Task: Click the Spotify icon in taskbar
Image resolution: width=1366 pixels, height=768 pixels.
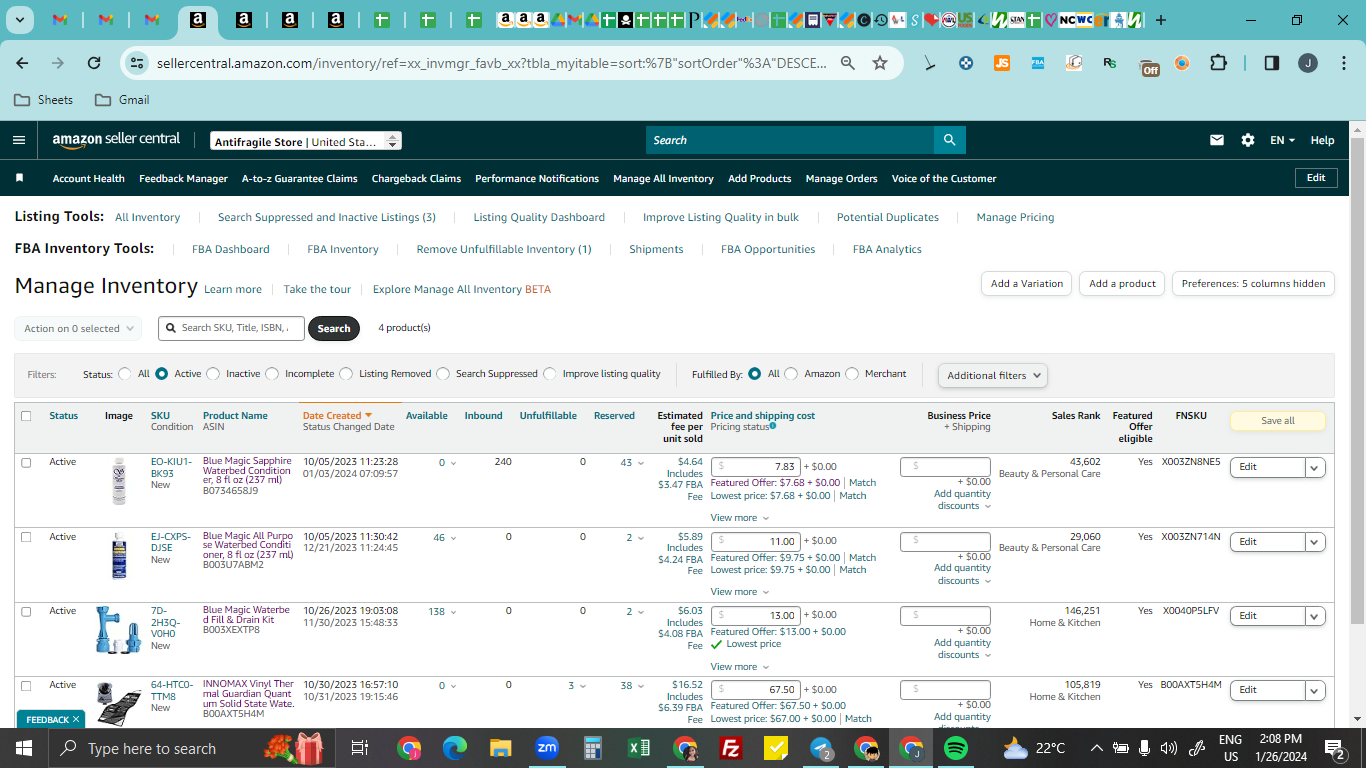Action: click(x=956, y=748)
